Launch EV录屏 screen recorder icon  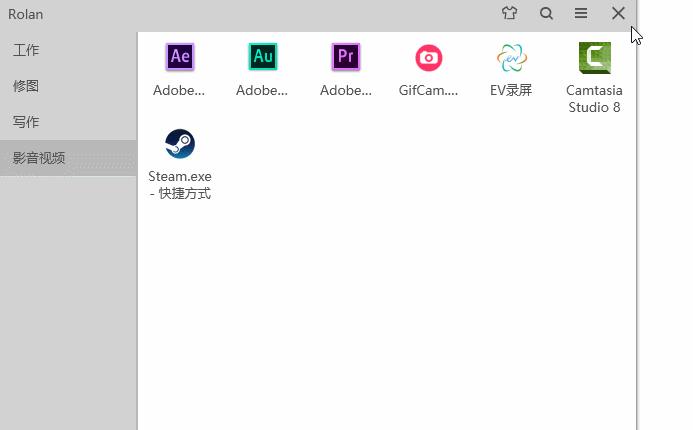pos(512,57)
